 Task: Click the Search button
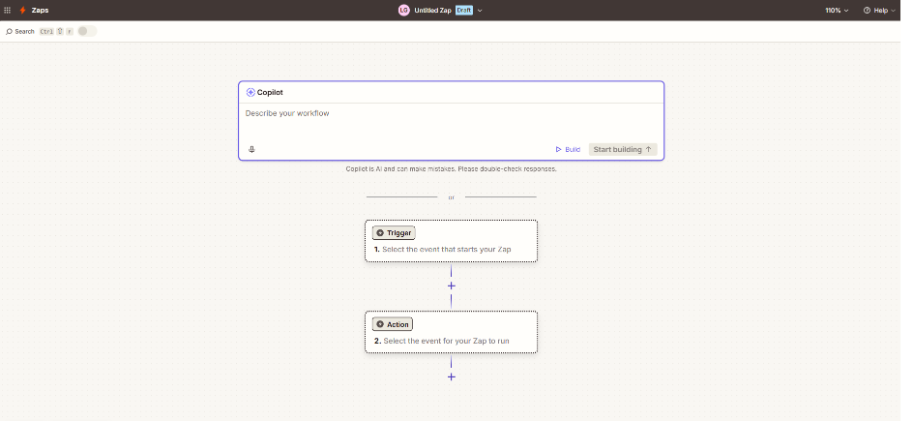(x=20, y=32)
